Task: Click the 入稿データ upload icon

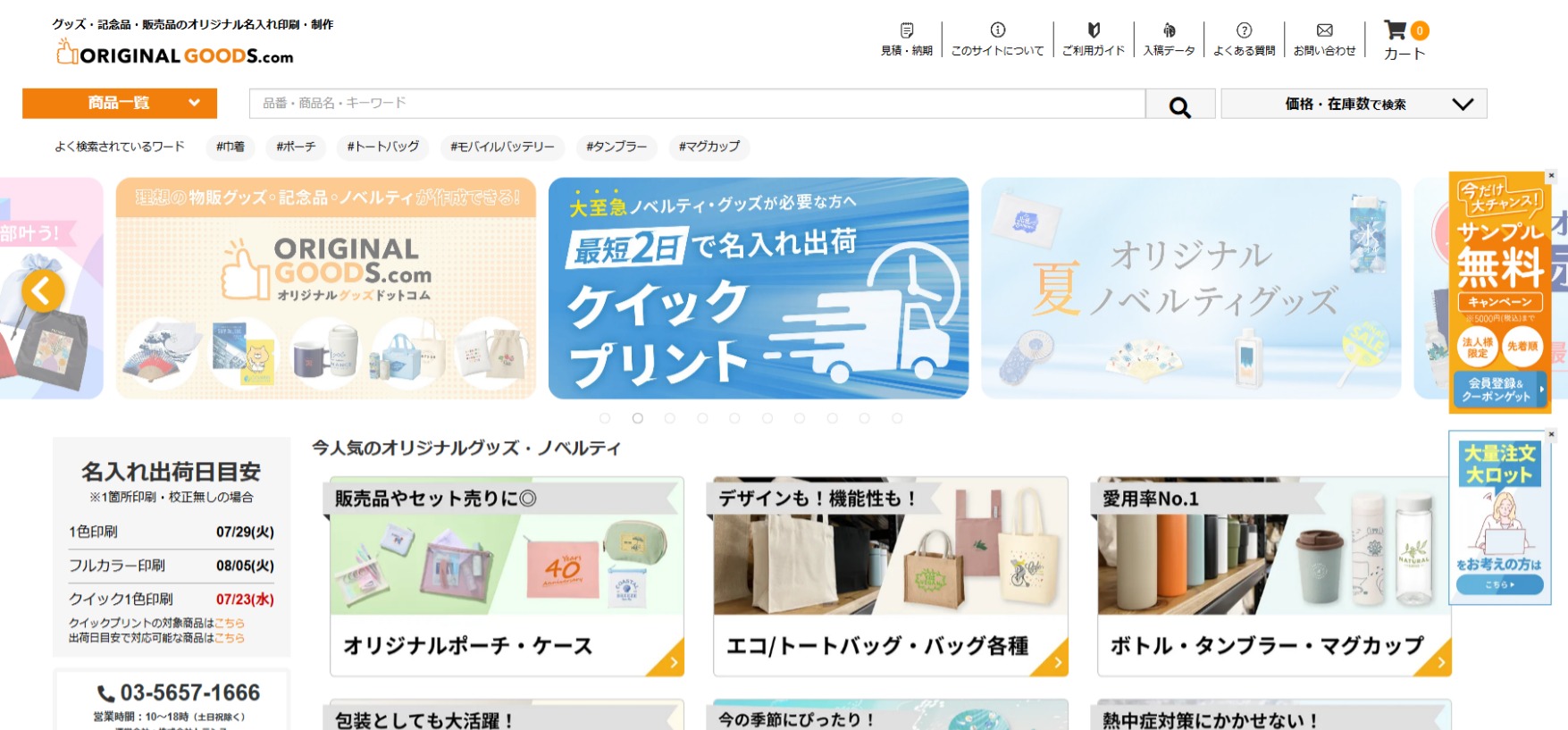Action: coord(1169,31)
